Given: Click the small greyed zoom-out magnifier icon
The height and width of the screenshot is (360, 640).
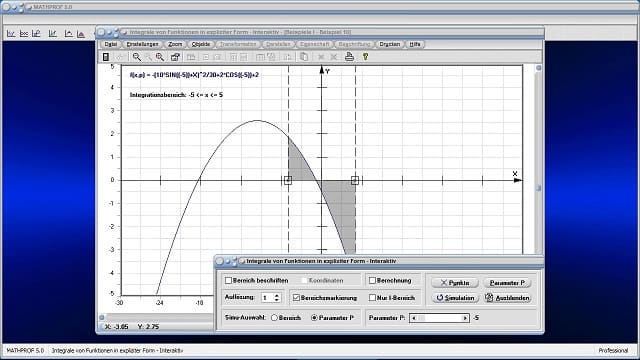Looking at the screenshot, I should click(x=149, y=58).
